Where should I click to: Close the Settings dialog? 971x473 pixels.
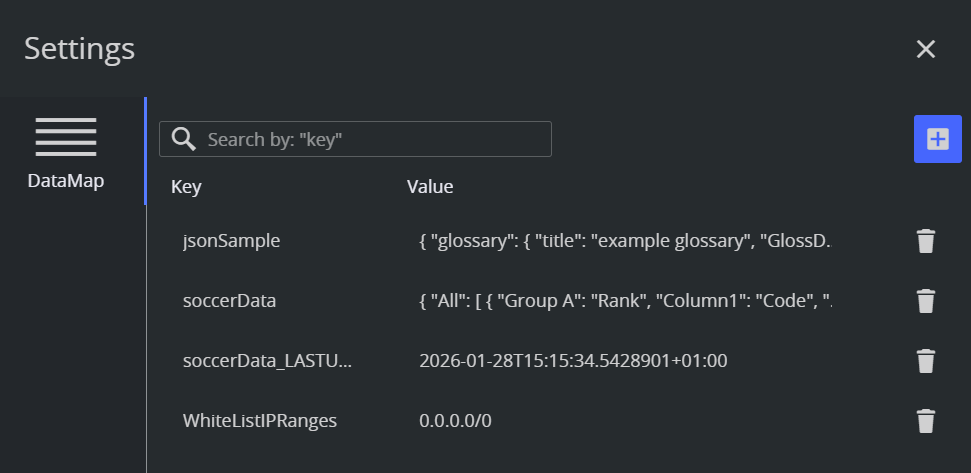click(x=926, y=49)
